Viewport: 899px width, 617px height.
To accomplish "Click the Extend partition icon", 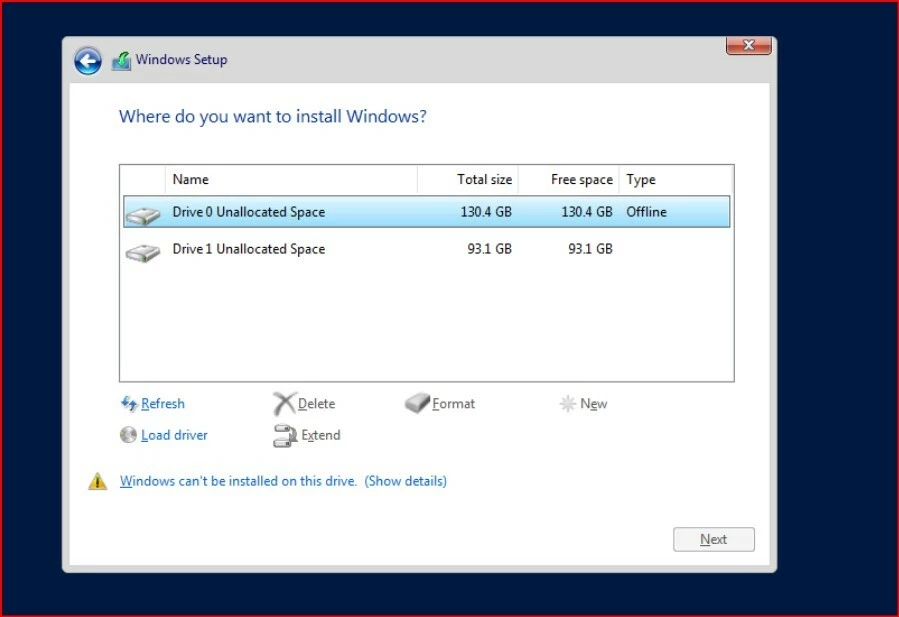I will tap(284, 436).
